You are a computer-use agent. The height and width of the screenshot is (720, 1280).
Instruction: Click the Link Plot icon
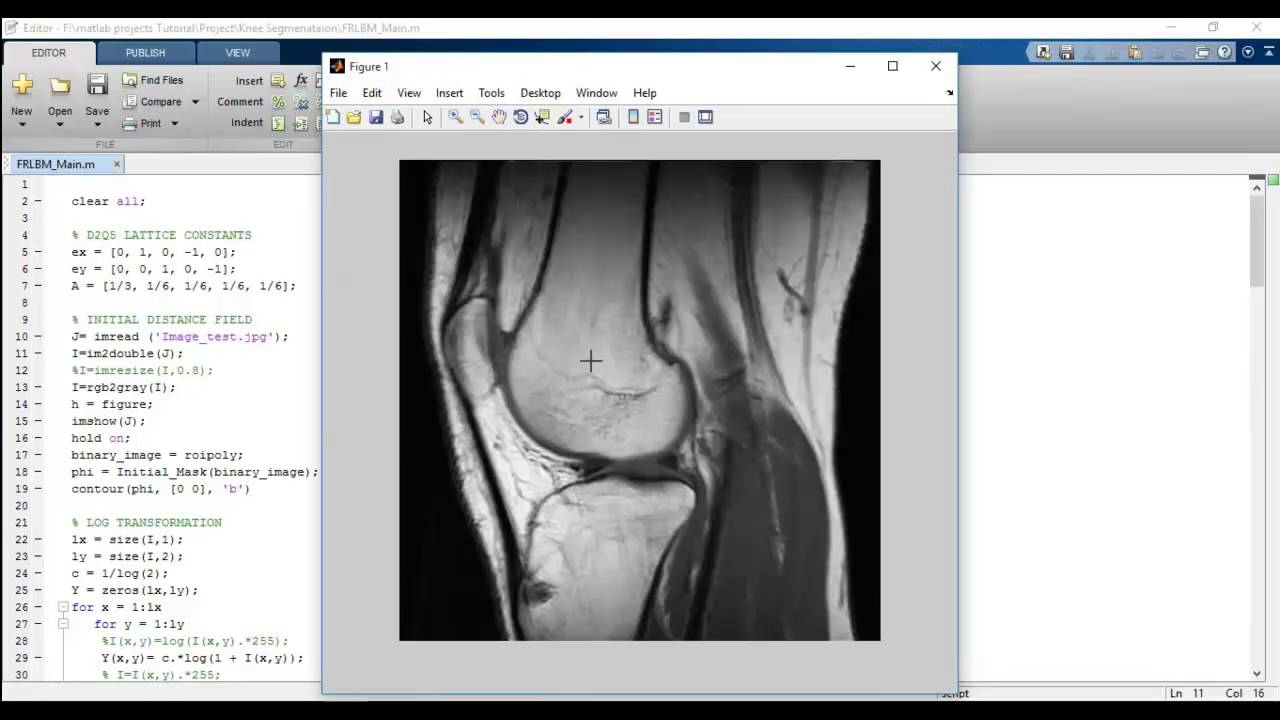[604, 117]
